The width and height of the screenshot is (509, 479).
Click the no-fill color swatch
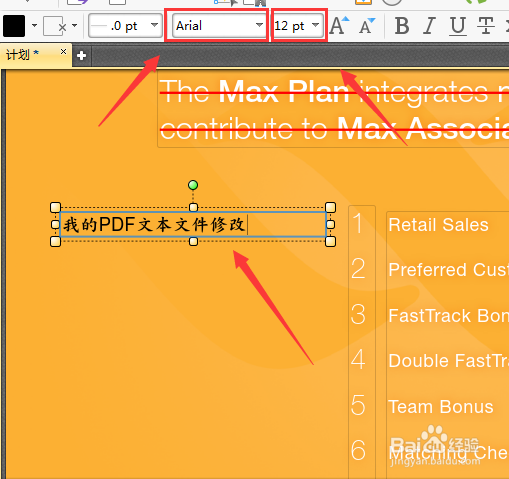[x=55, y=26]
